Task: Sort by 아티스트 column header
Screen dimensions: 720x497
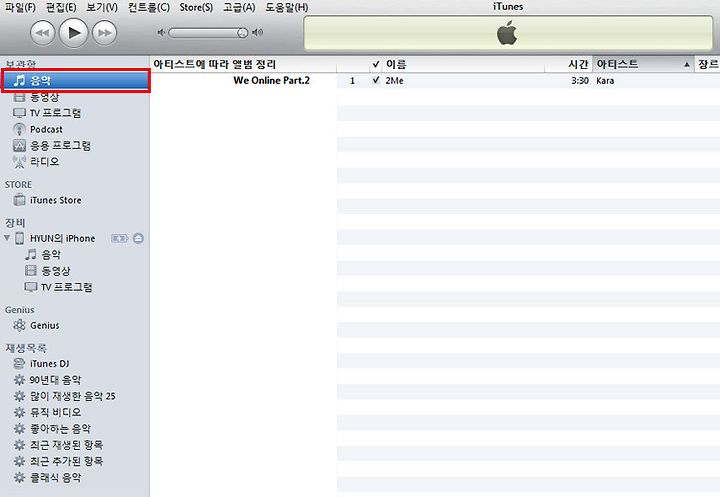Action: [x=643, y=64]
